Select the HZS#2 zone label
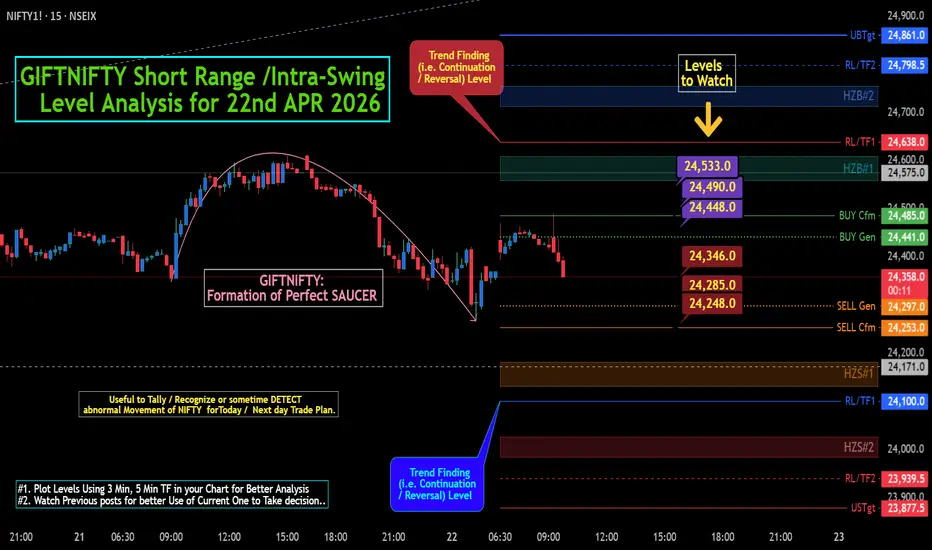This screenshot has height=550, width=932. (858, 447)
